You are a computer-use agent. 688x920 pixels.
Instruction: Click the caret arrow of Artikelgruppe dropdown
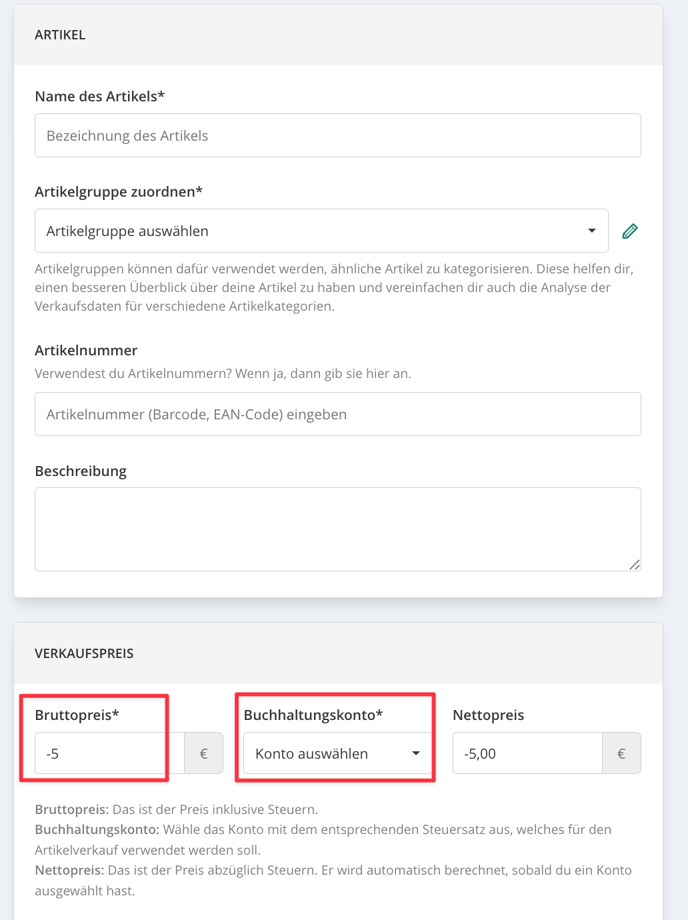click(592, 231)
